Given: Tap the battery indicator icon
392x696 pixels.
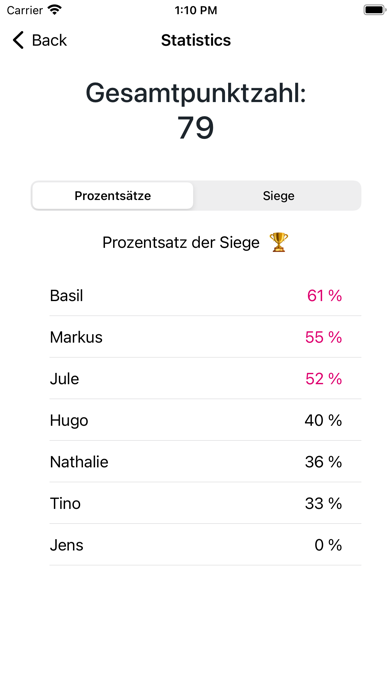Looking at the screenshot, I should pyautogui.click(x=375, y=10).
